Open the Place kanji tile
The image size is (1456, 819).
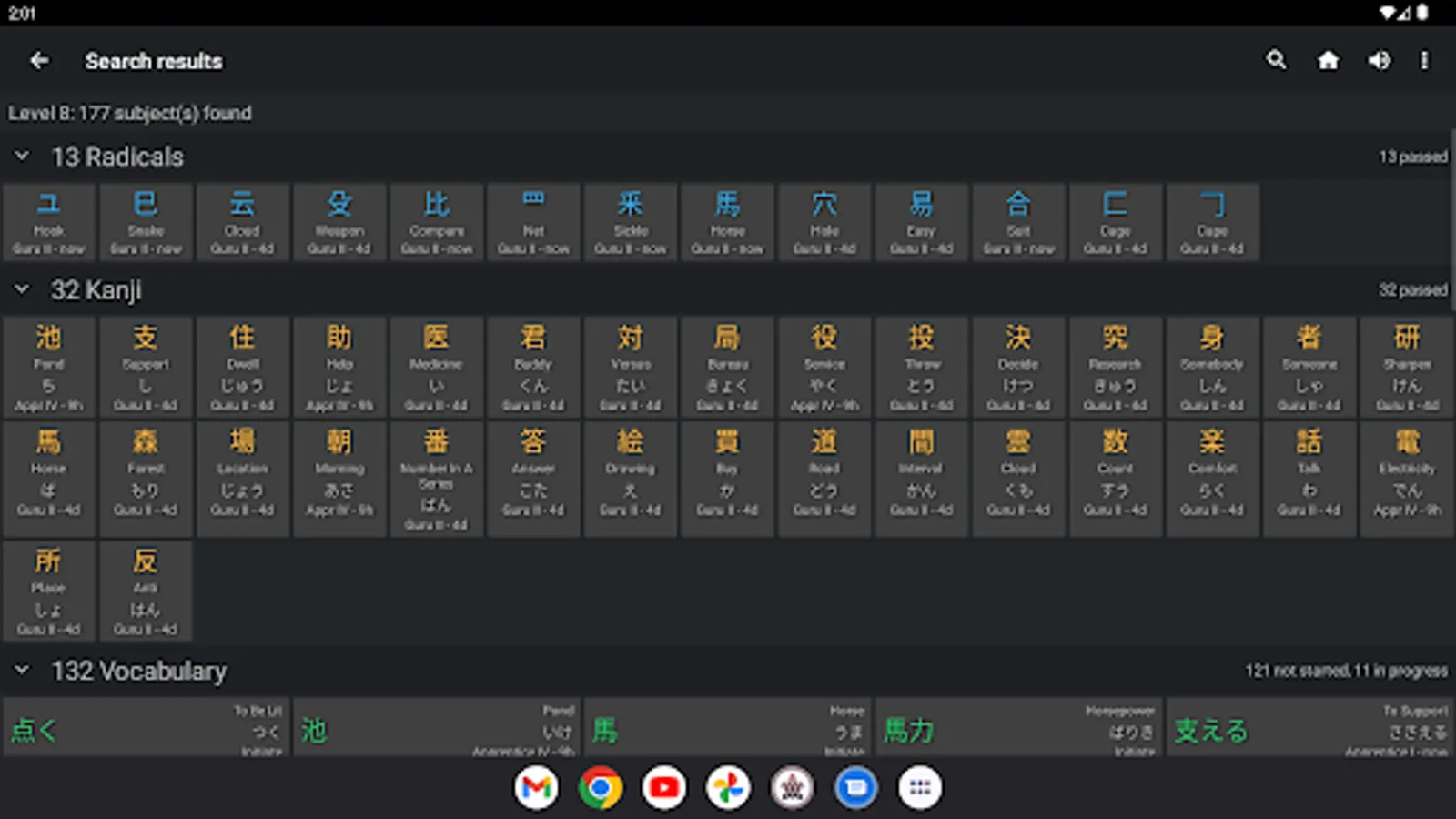[x=49, y=591]
